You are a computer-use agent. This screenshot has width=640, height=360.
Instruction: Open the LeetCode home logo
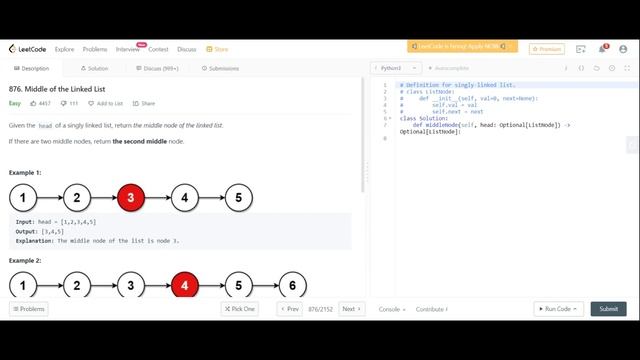[x=27, y=49]
